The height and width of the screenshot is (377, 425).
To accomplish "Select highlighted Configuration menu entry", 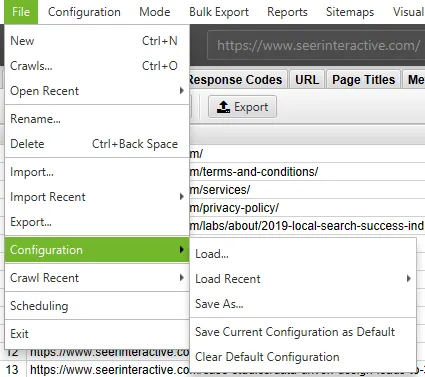I will click(97, 250).
